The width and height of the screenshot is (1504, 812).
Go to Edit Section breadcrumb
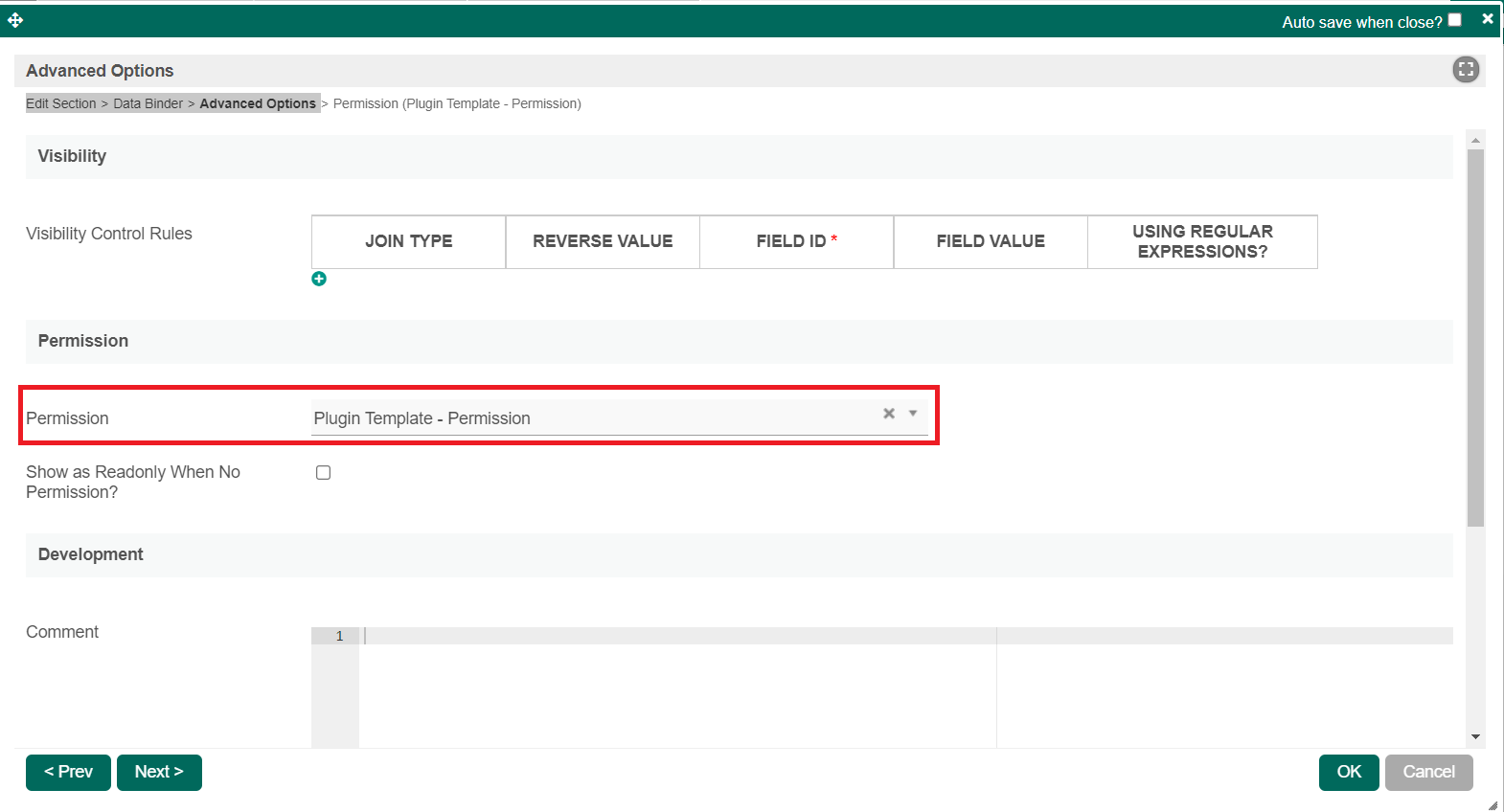pyautogui.click(x=60, y=103)
